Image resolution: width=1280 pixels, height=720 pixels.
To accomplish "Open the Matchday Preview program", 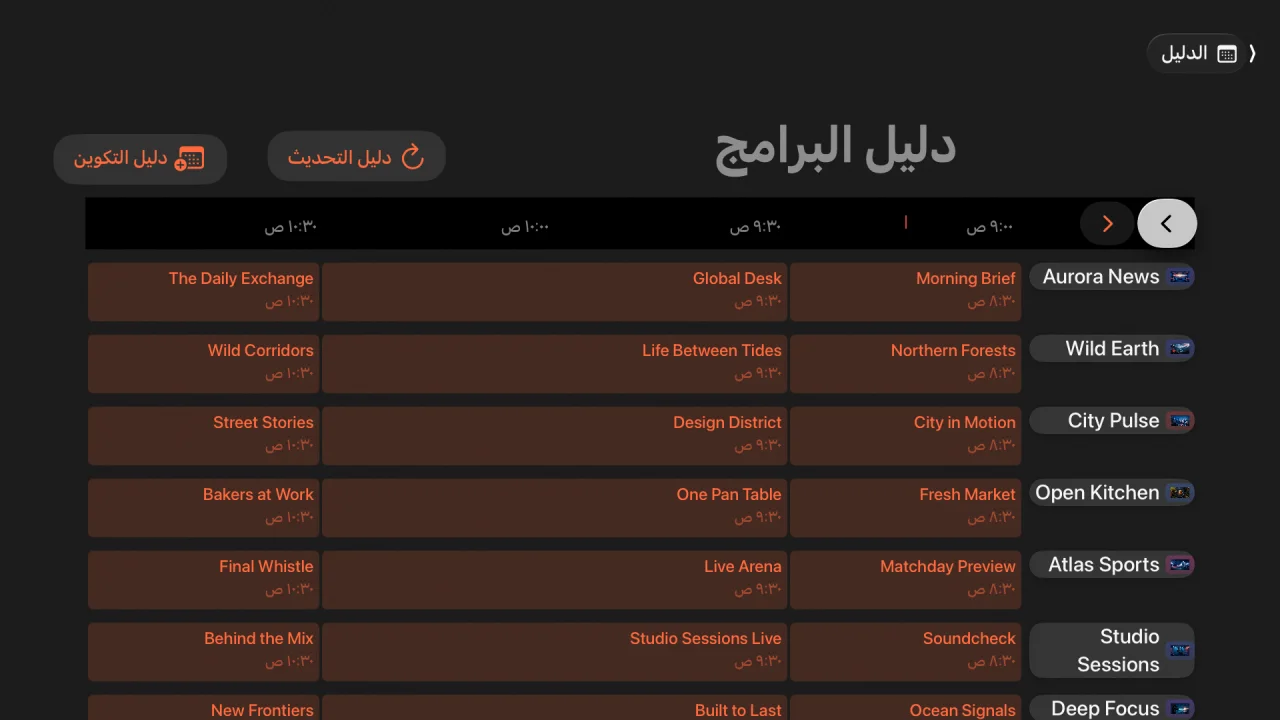I will pyautogui.click(x=906, y=580).
